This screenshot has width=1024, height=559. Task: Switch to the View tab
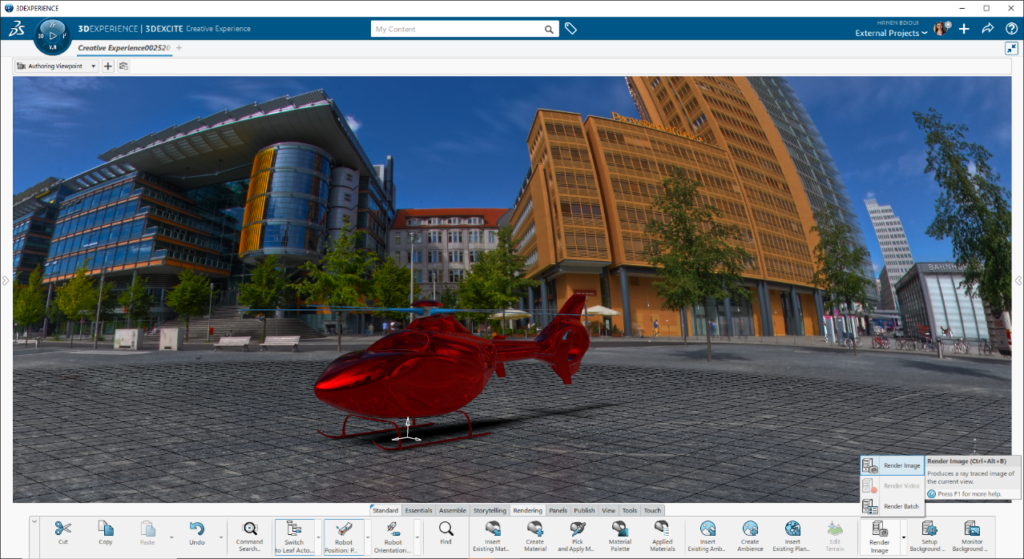608,511
